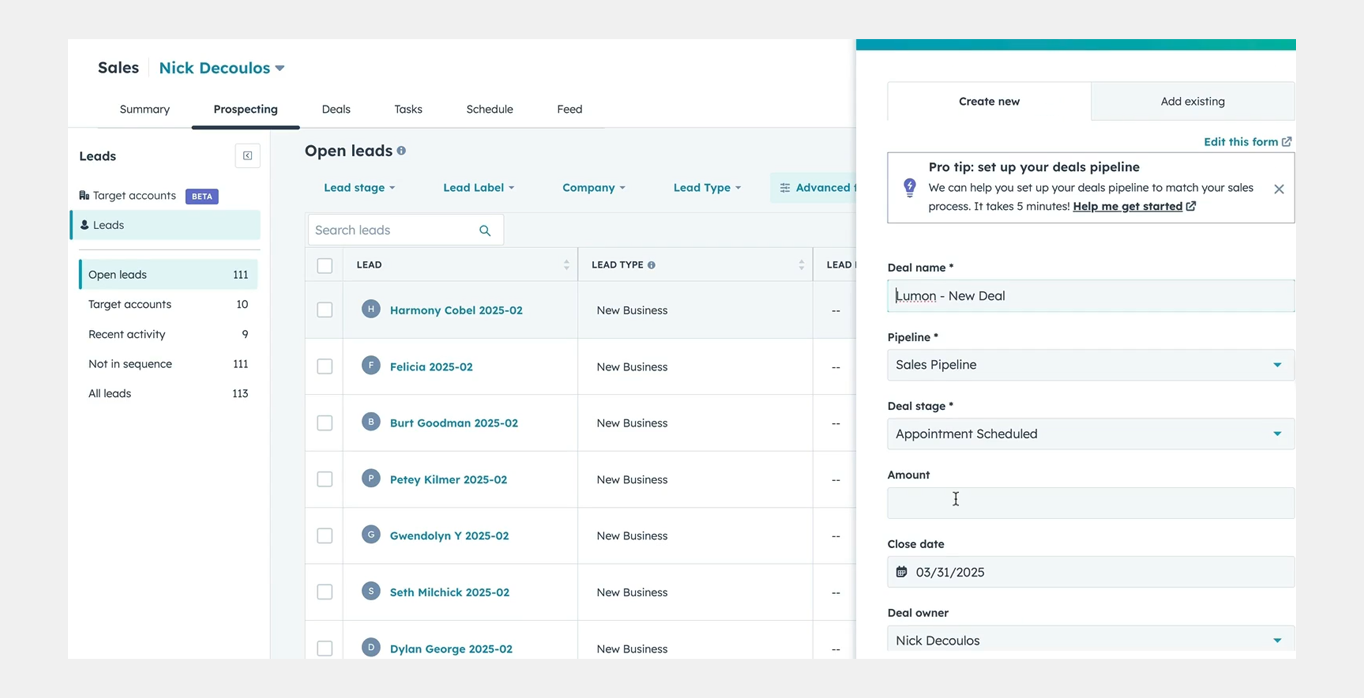Screen dimensions: 1364x698
Task: Open the Deal stage dropdown showing Appointment Scheduled
Action: pos(1089,434)
